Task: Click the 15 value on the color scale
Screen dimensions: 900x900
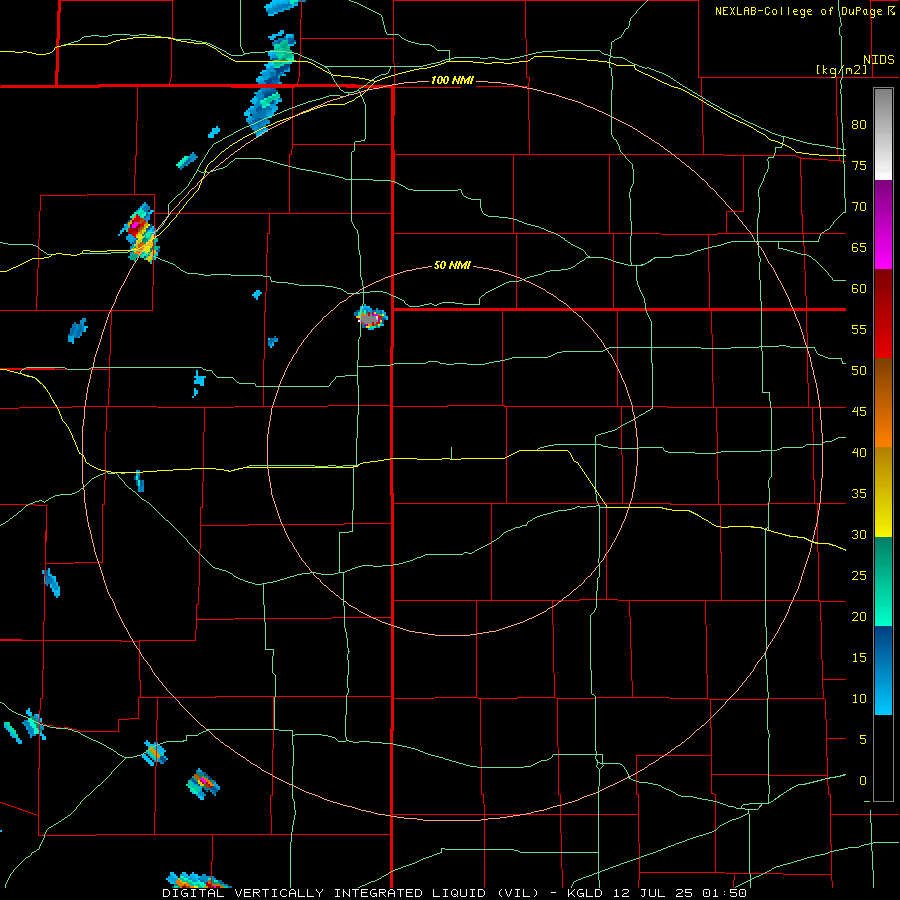Action: pos(859,657)
